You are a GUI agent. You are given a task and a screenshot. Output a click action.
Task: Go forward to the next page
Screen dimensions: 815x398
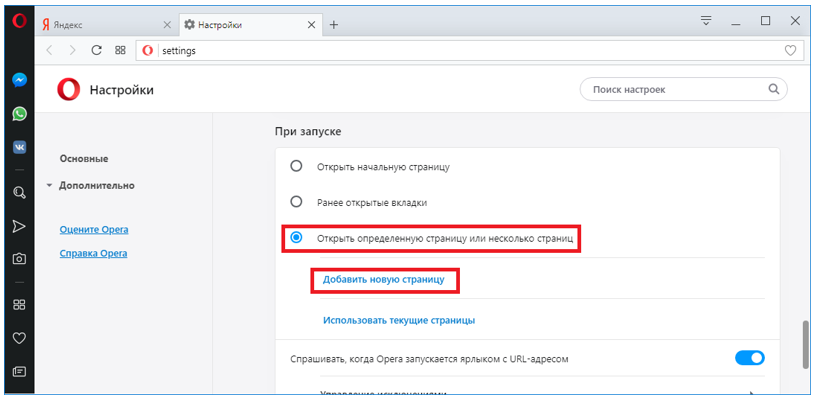72,50
